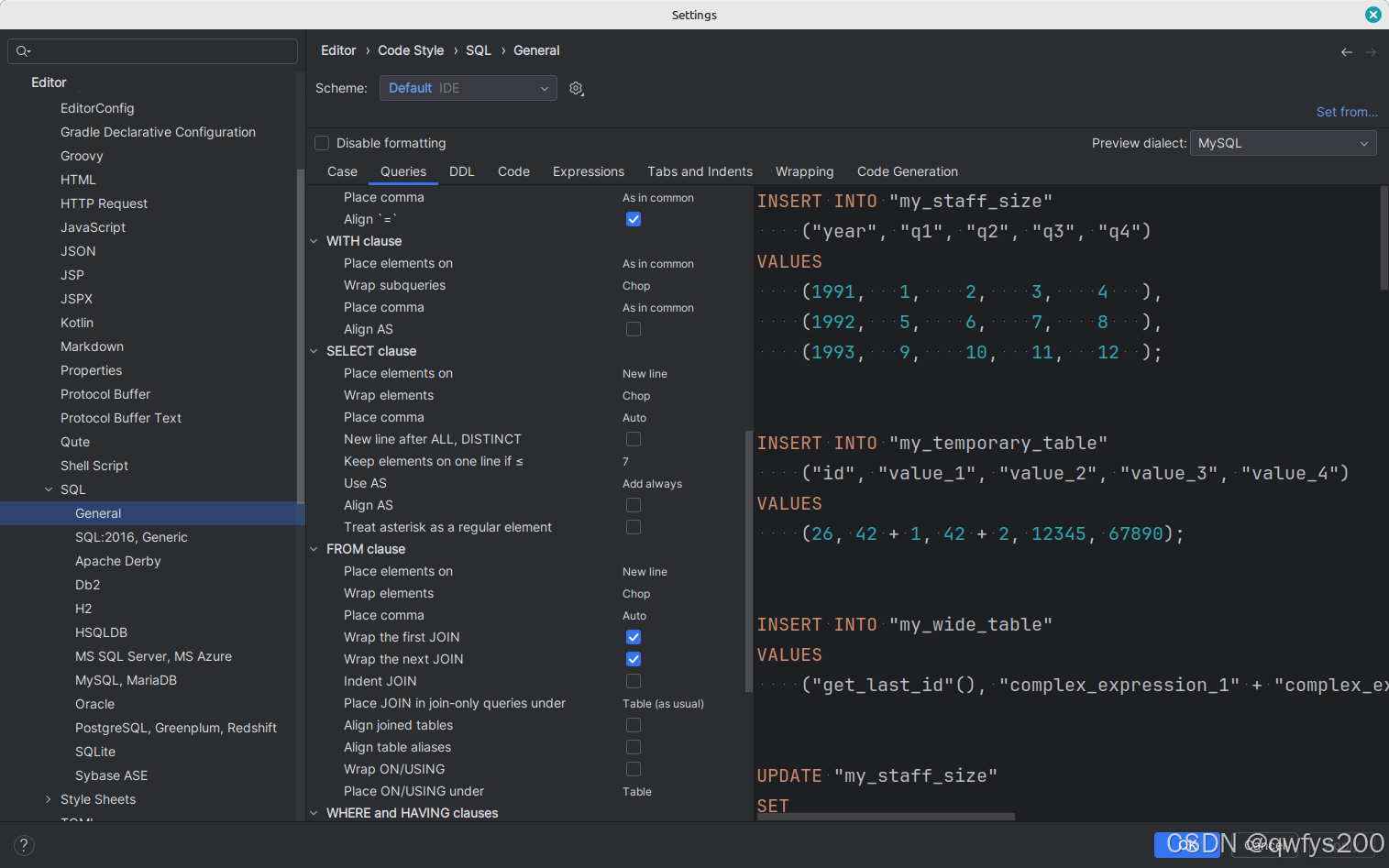Switch to the Code tab
1389x868 pixels.
(513, 171)
